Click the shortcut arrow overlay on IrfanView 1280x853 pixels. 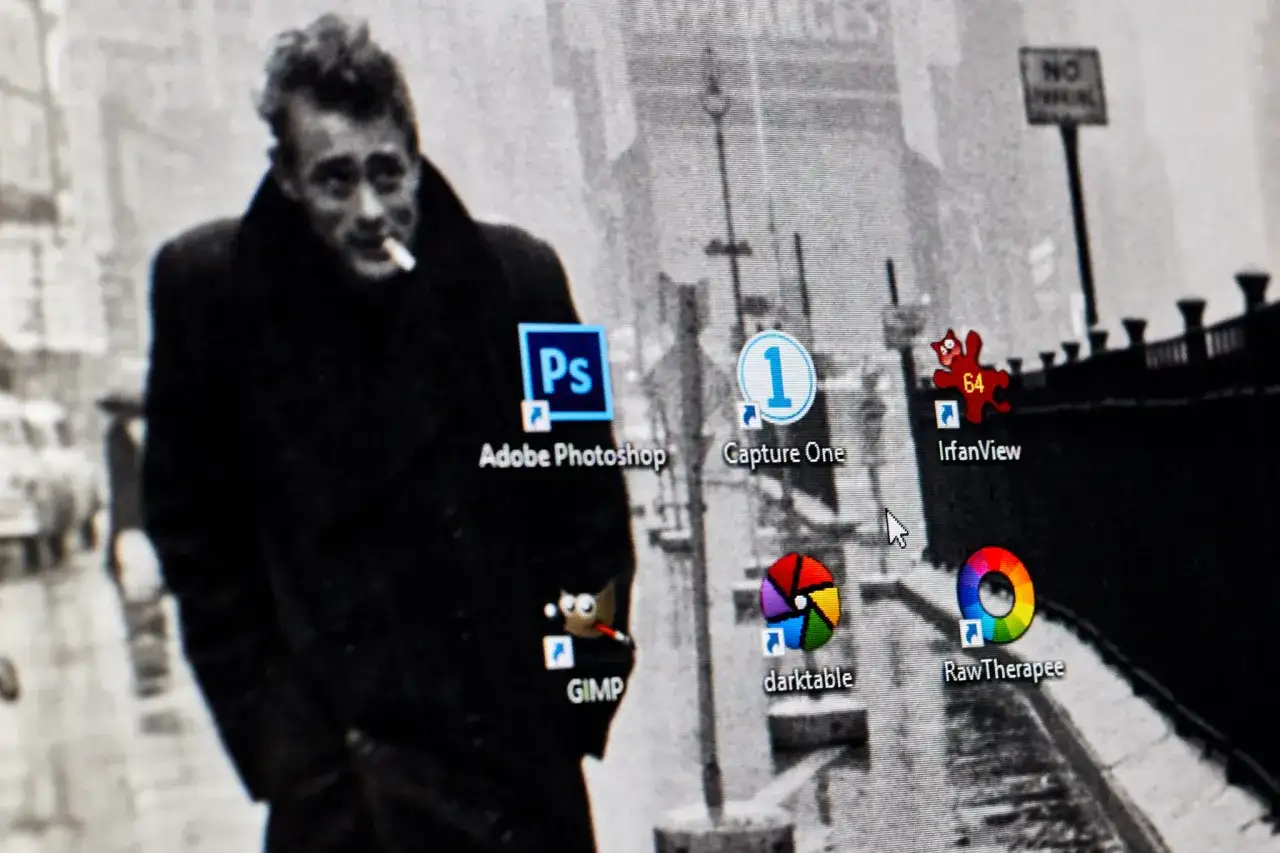946,414
